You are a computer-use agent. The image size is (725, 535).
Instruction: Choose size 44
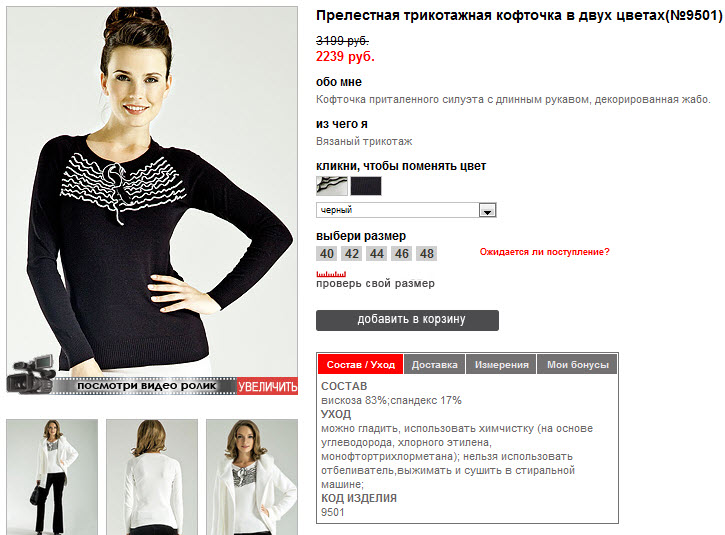(376, 253)
